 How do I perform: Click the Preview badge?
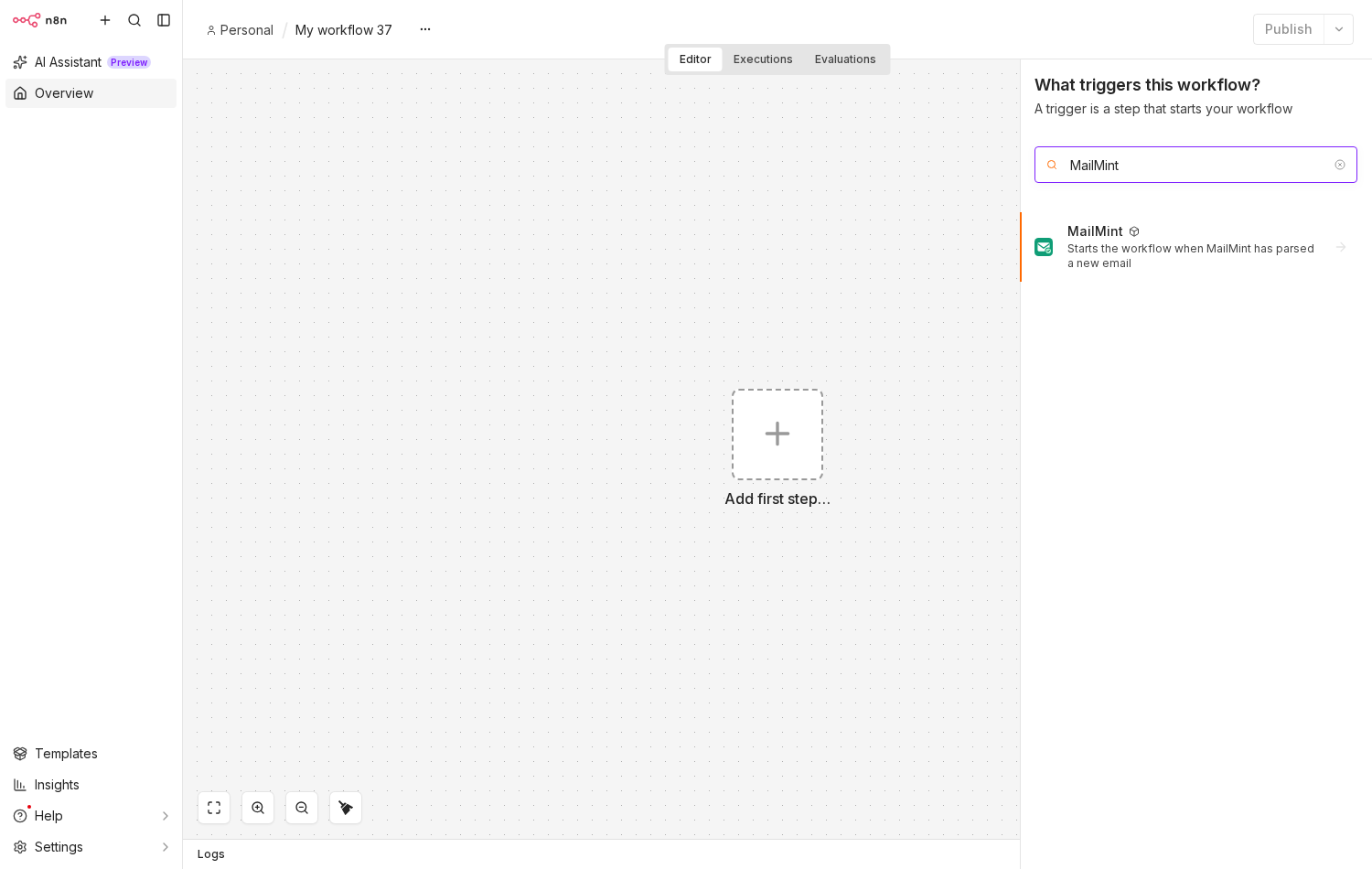pyautogui.click(x=129, y=62)
